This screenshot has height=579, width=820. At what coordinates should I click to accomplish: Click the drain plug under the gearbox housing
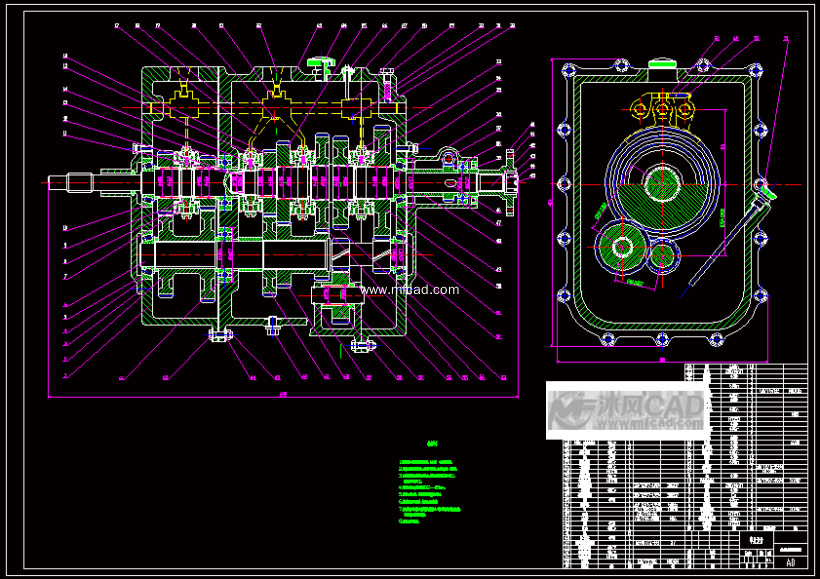pos(219,334)
